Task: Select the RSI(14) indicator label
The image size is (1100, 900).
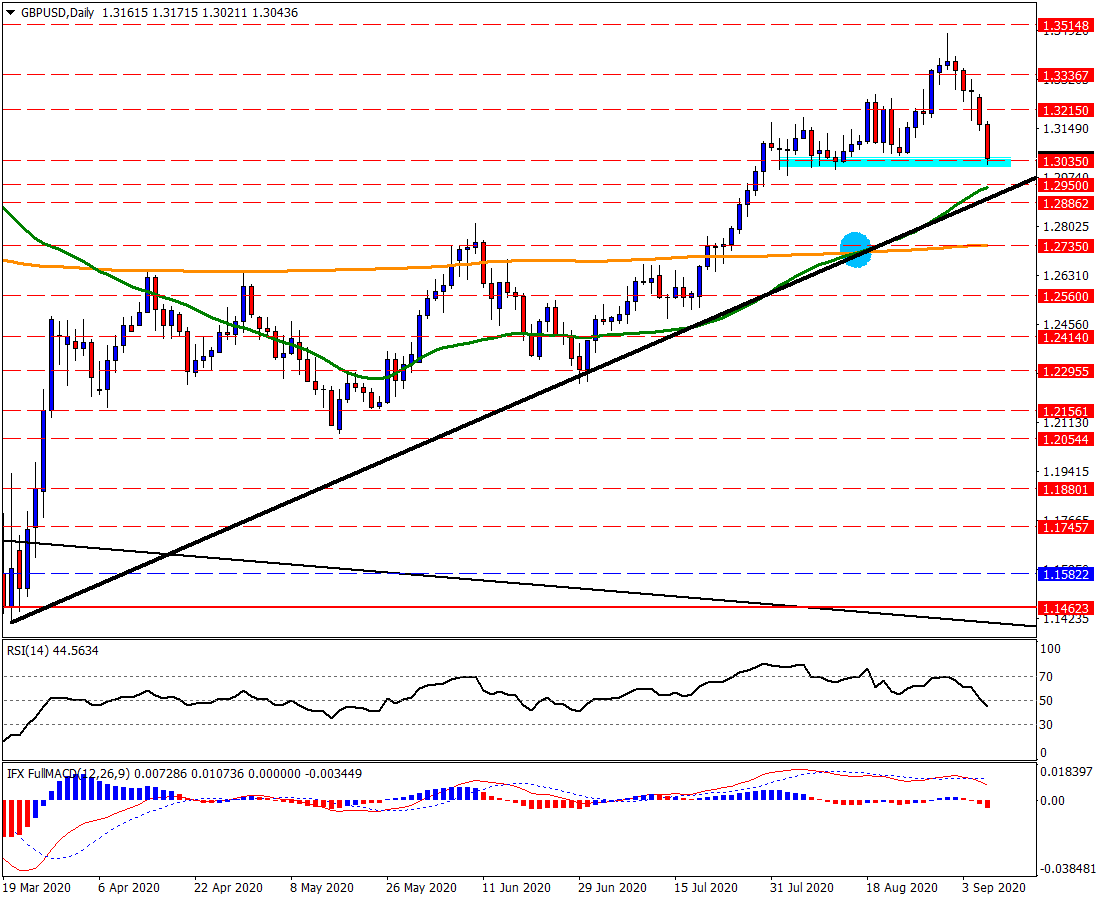Action: coord(53,651)
